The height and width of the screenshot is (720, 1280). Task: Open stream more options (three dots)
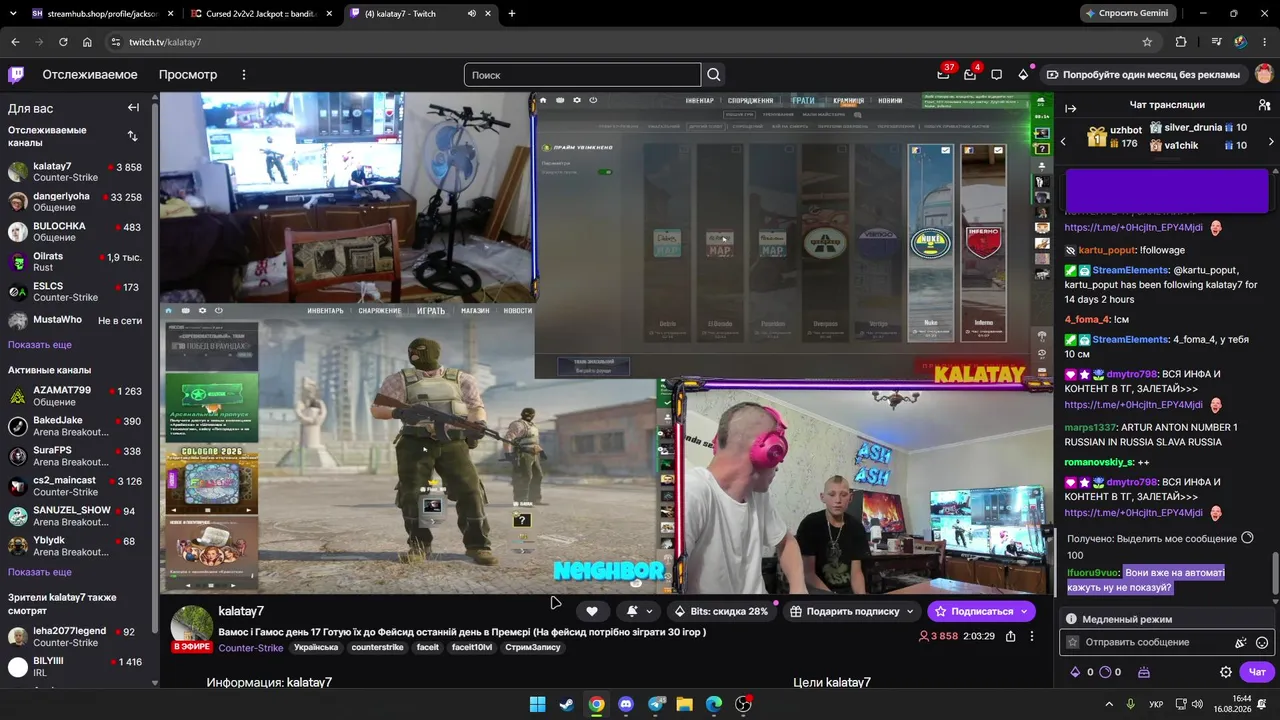tap(1032, 636)
